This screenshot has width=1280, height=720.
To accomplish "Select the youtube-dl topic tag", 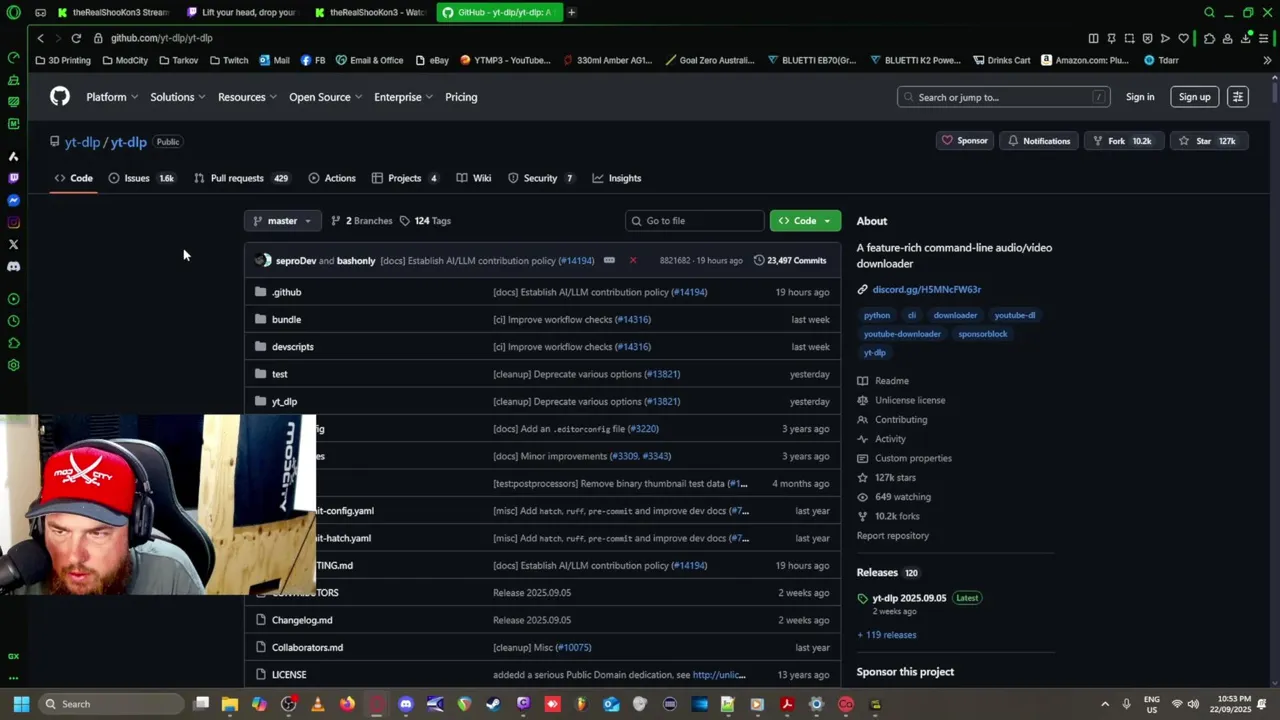I will coord(1015,315).
